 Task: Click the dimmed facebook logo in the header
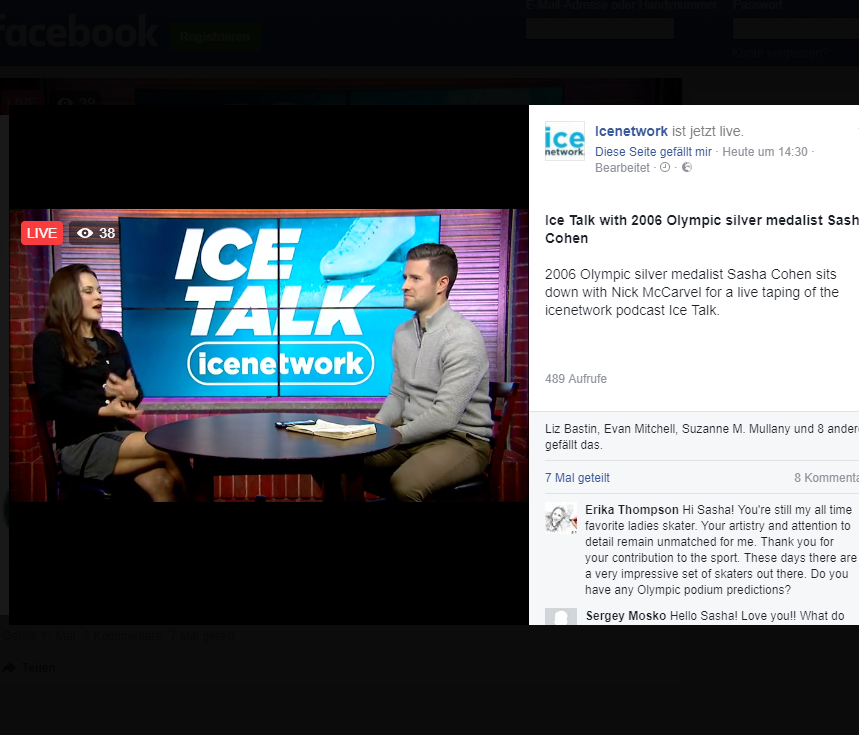point(79,32)
